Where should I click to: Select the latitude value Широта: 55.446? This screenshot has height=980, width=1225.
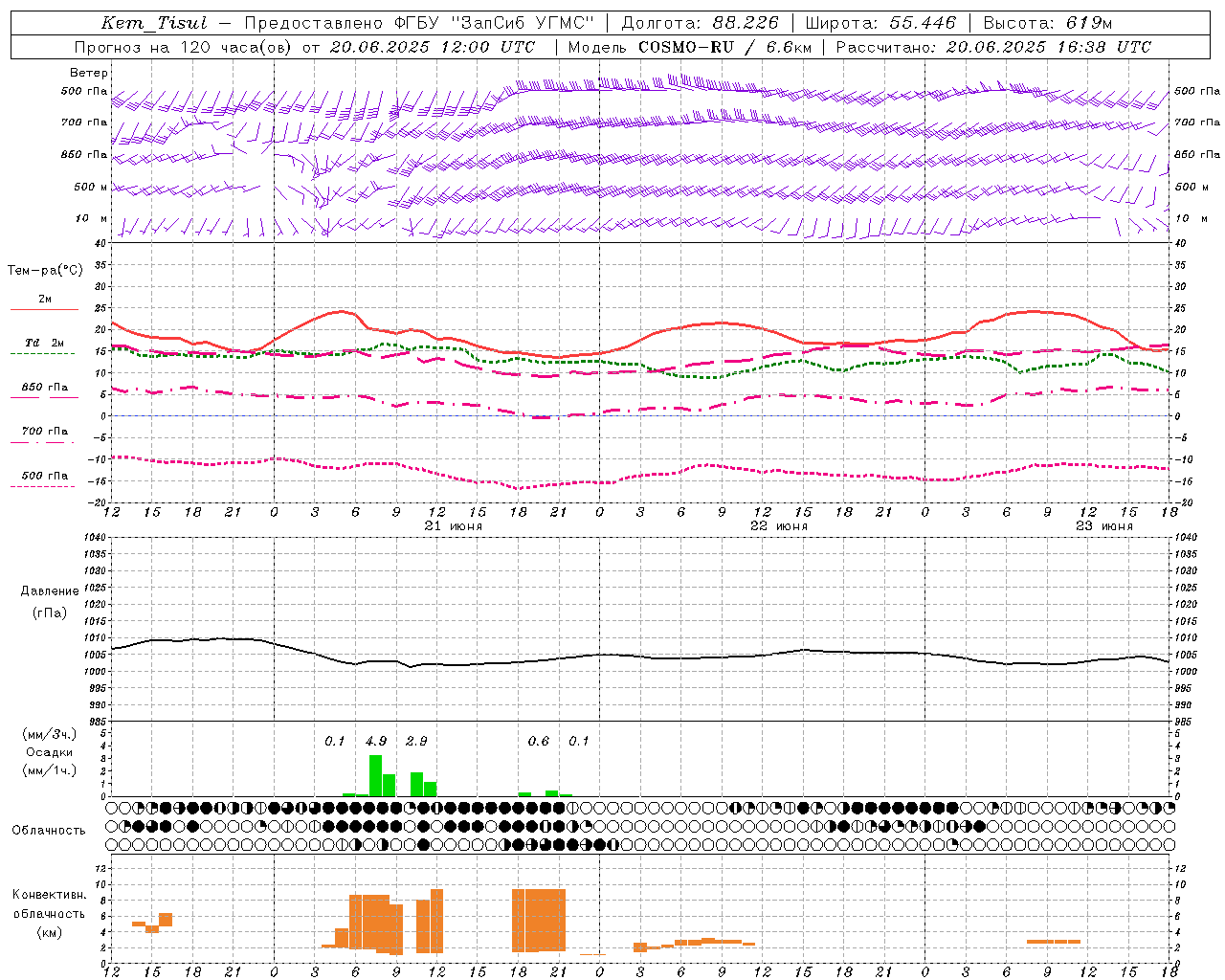[x=880, y=23]
